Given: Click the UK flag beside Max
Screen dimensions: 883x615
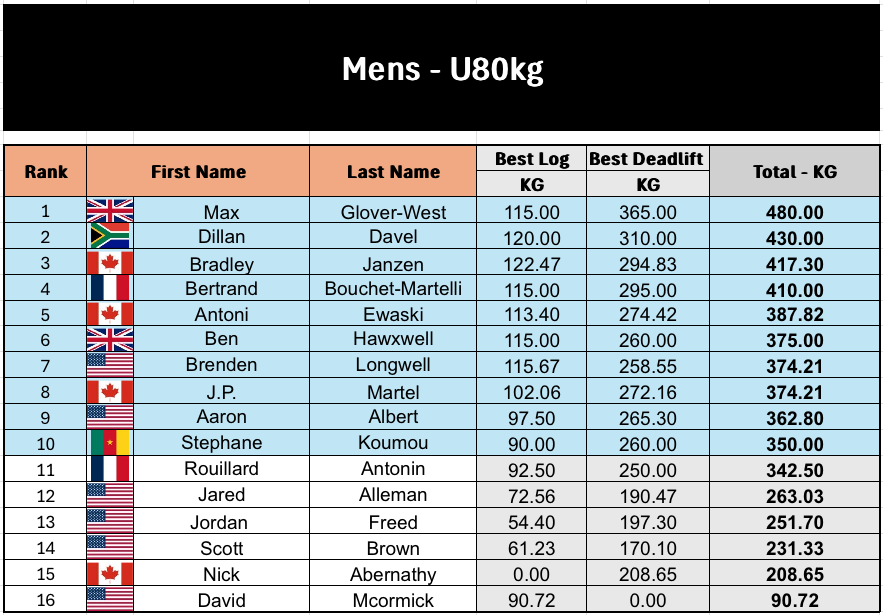Looking at the screenshot, I should pyautogui.click(x=110, y=211).
